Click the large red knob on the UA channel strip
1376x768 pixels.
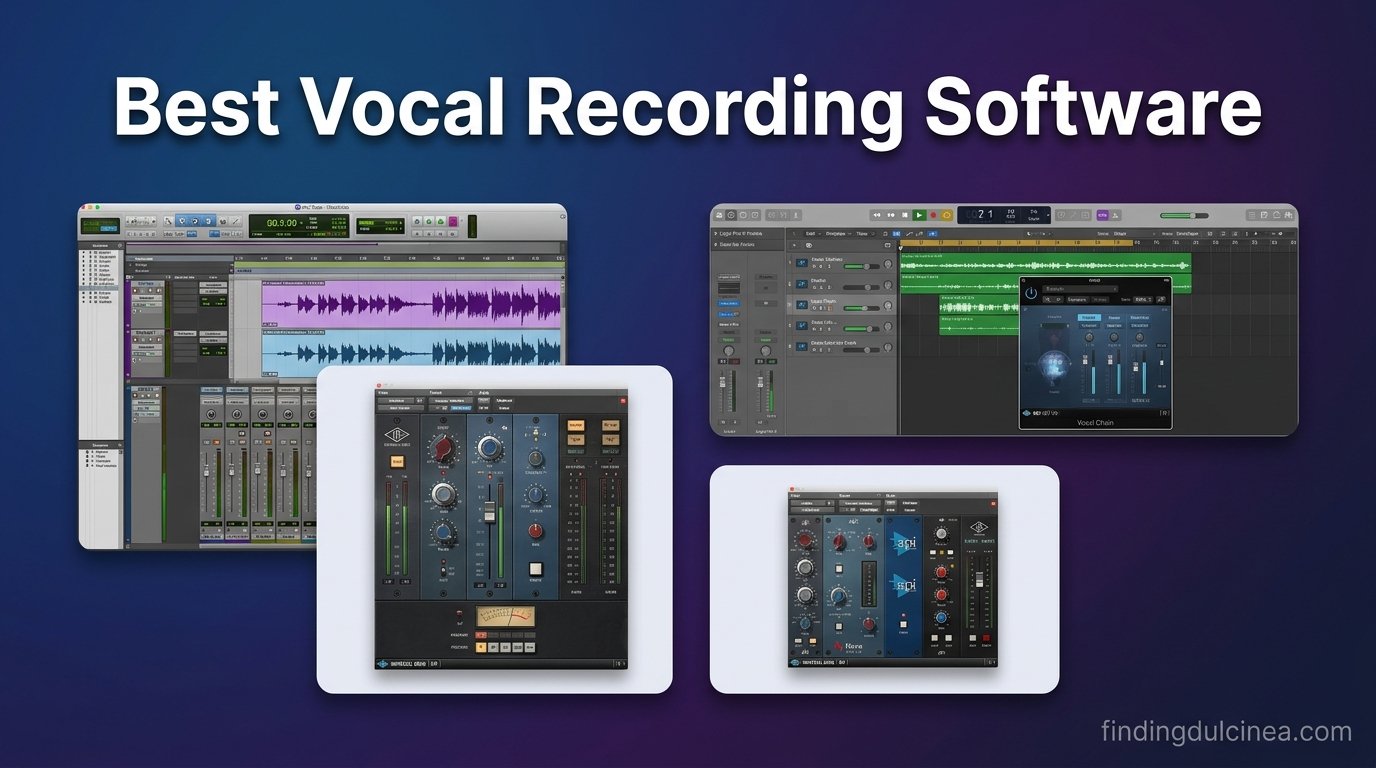click(x=444, y=448)
